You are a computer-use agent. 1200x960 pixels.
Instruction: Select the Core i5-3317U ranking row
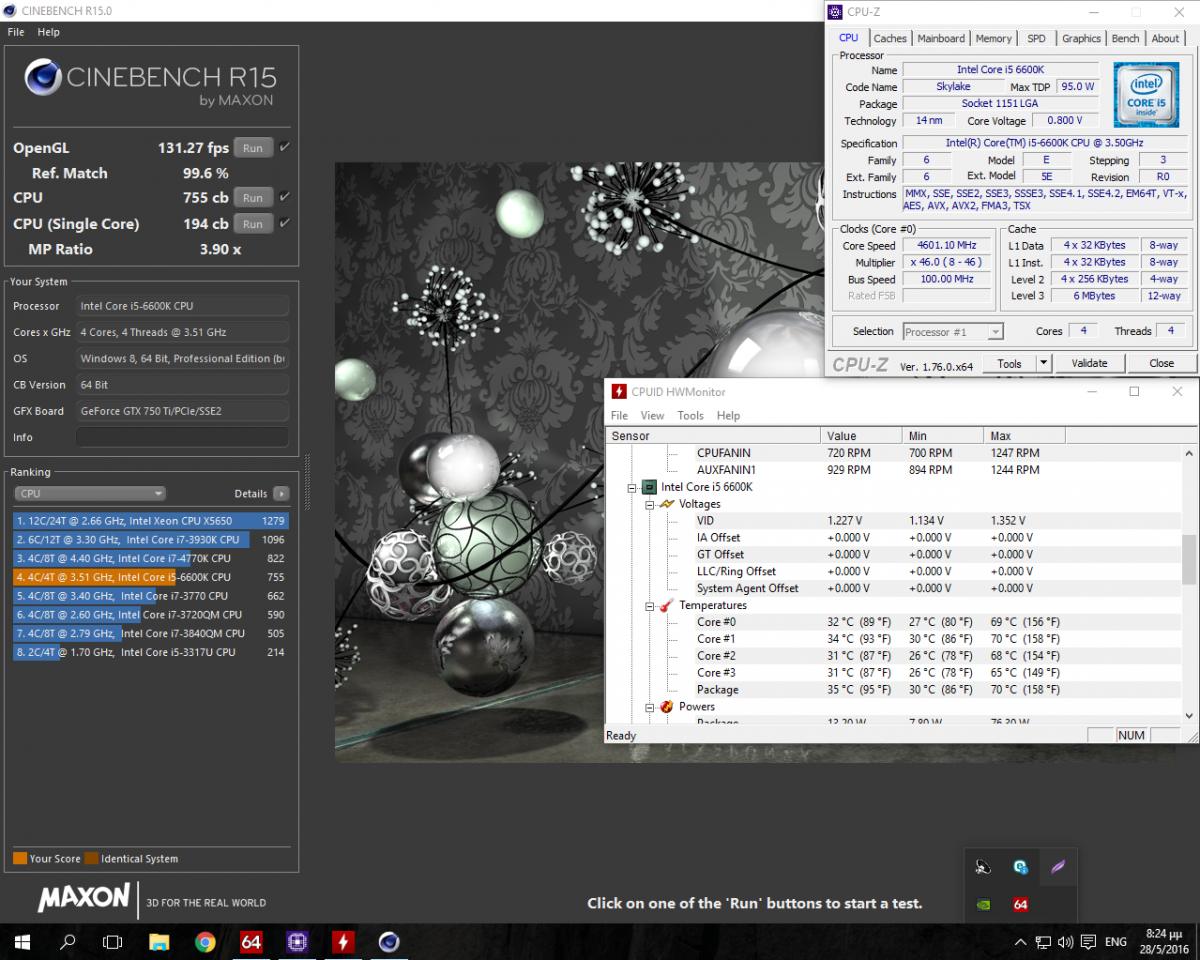[x=151, y=652]
